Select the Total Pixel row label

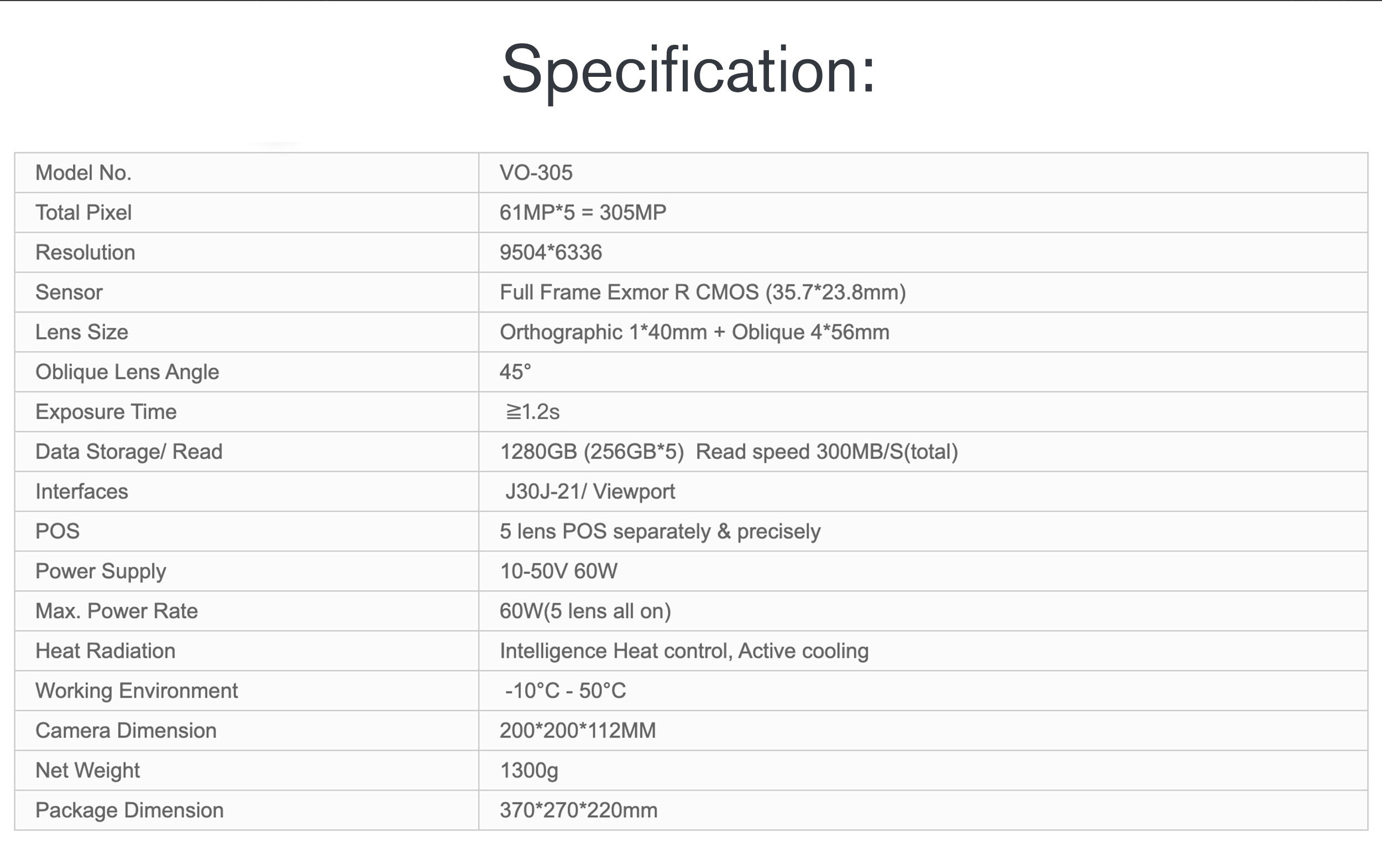(x=84, y=212)
